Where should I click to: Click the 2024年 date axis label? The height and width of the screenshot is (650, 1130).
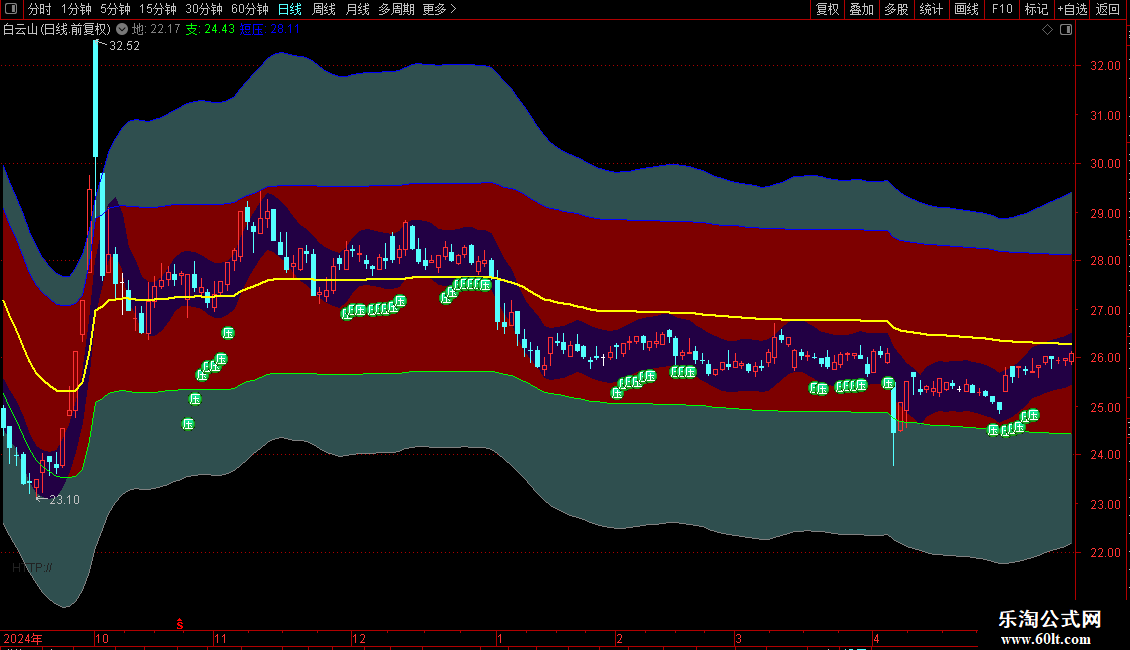[x=22, y=638]
